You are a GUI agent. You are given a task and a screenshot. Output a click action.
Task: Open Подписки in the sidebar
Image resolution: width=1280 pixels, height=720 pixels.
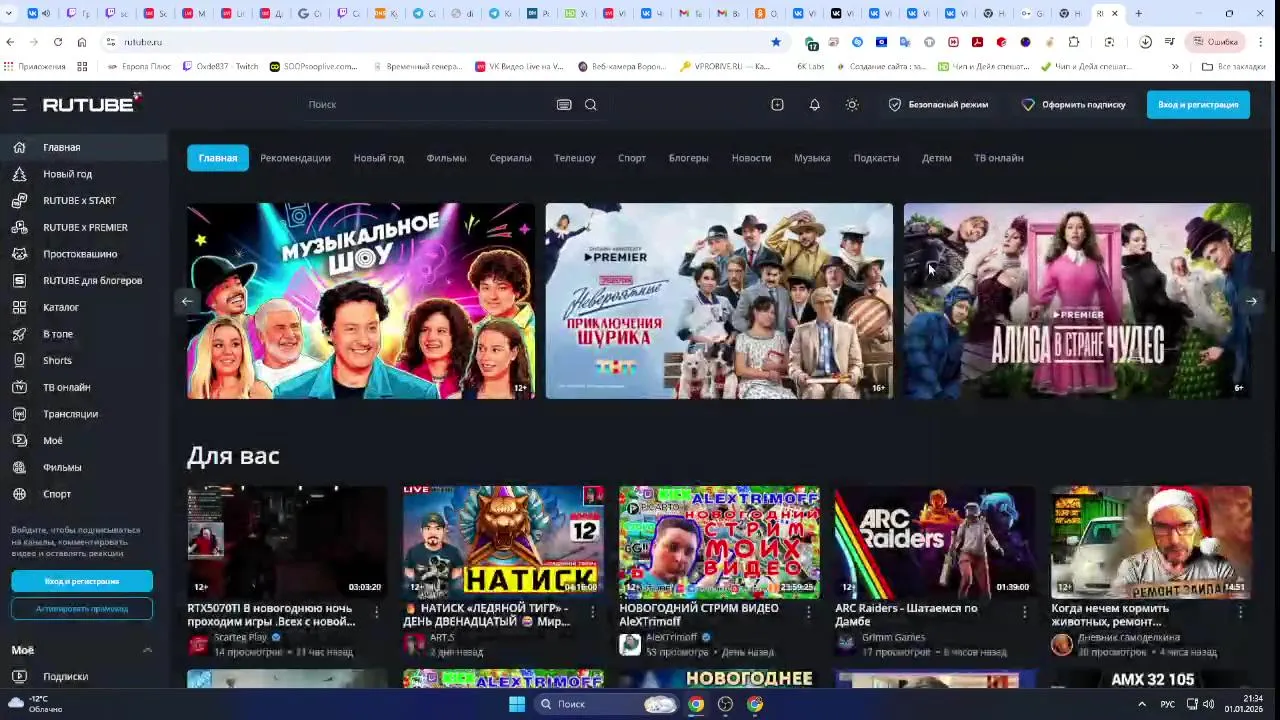click(84, 676)
